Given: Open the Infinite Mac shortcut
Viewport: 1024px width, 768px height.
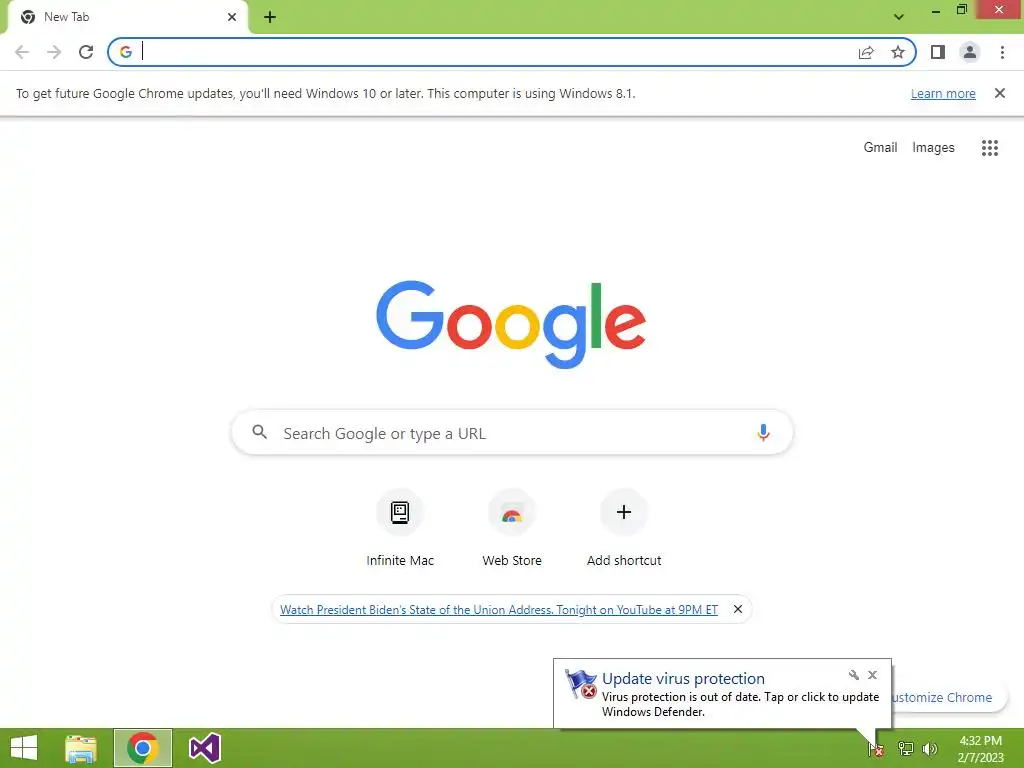Looking at the screenshot, I should [400, 528].
